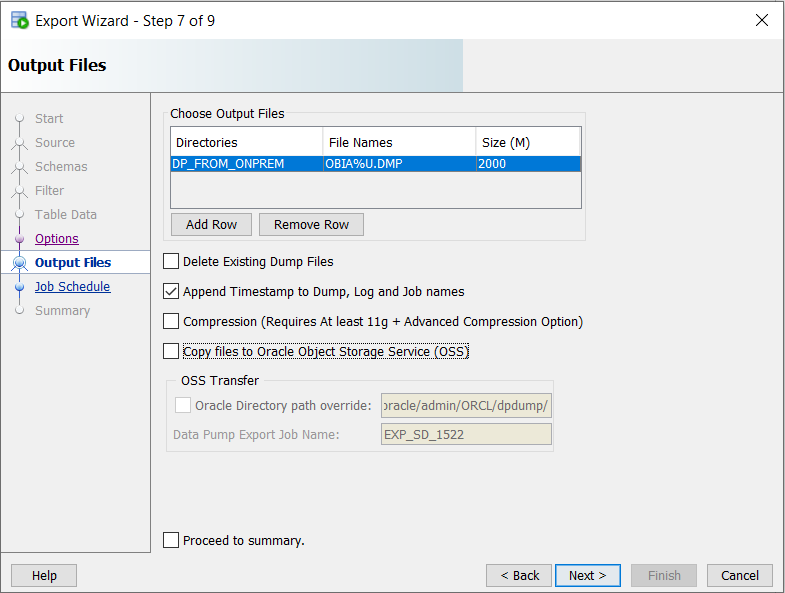This screenshot has width=785, height=593.
Task: Click the Source step in sidebar
Action: [x=55, y=143]
